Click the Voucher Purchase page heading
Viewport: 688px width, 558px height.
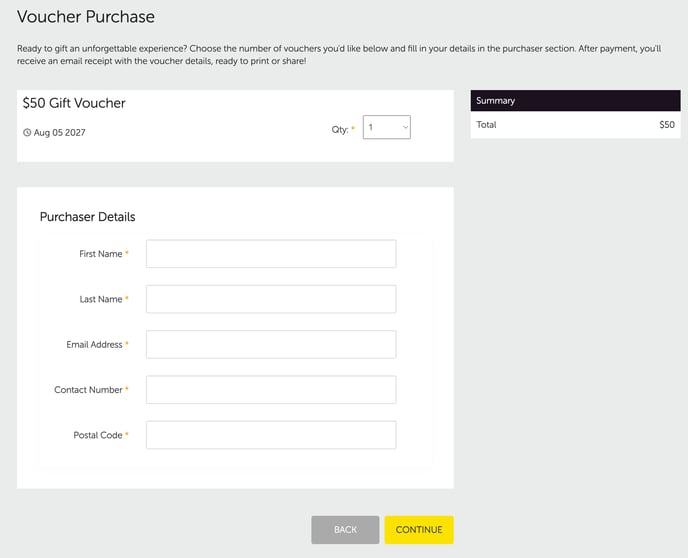[86, 17]
